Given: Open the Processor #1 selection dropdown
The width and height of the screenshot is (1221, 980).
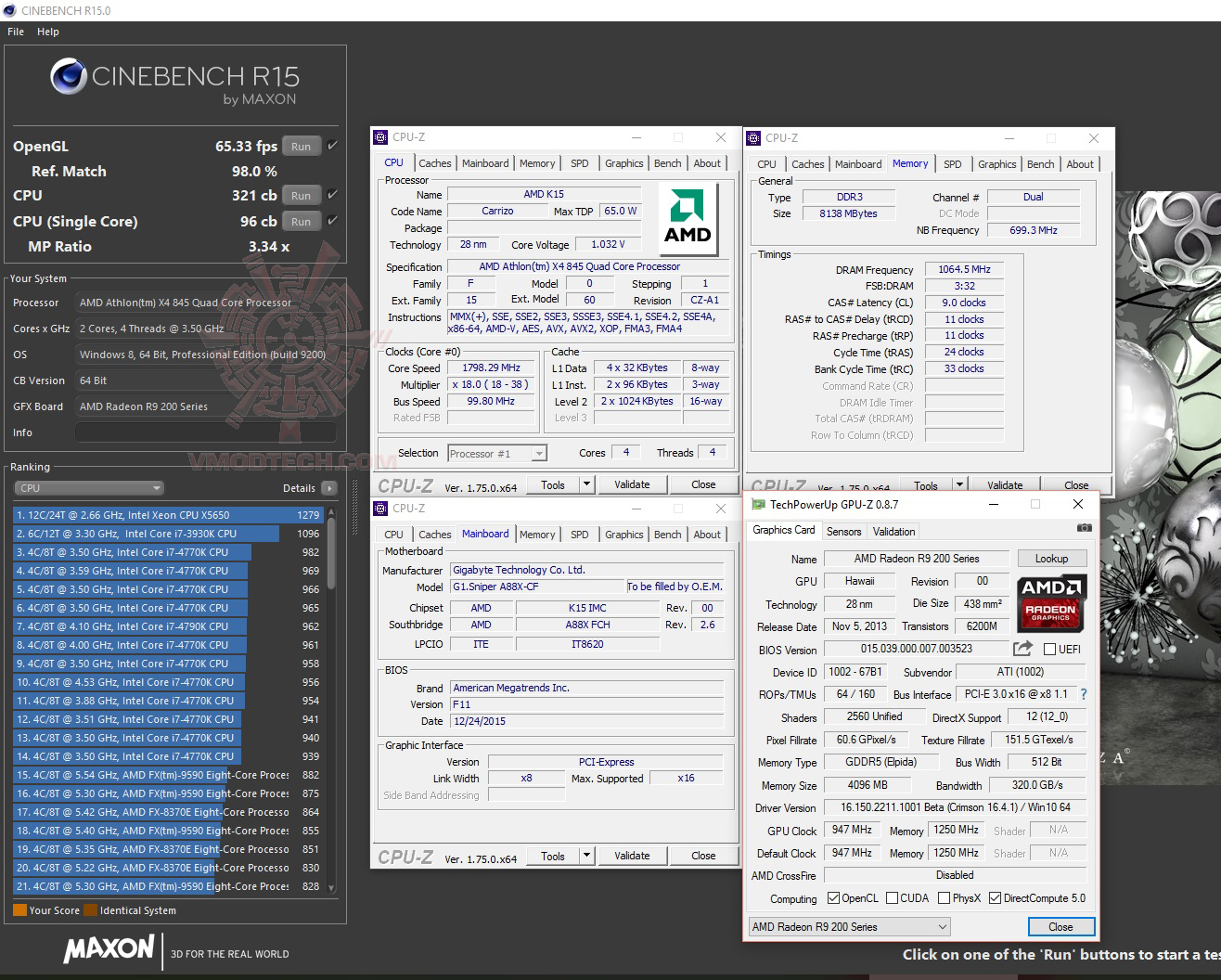Looking at the screenshot, I should 497,454.
